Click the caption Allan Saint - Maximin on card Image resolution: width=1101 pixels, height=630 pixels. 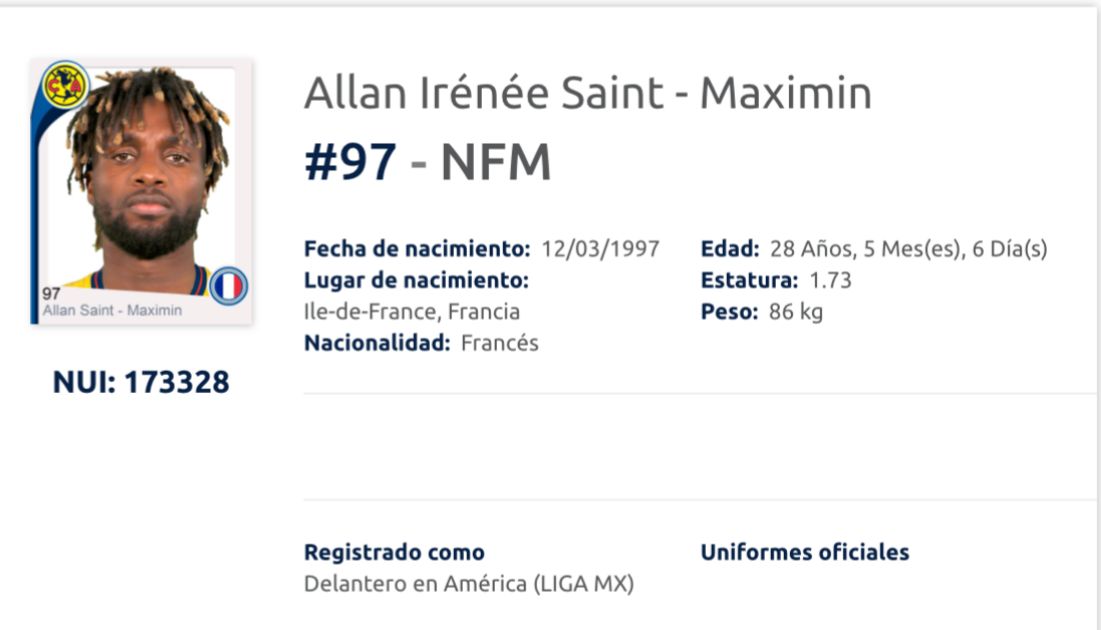(x=112, y=310)
